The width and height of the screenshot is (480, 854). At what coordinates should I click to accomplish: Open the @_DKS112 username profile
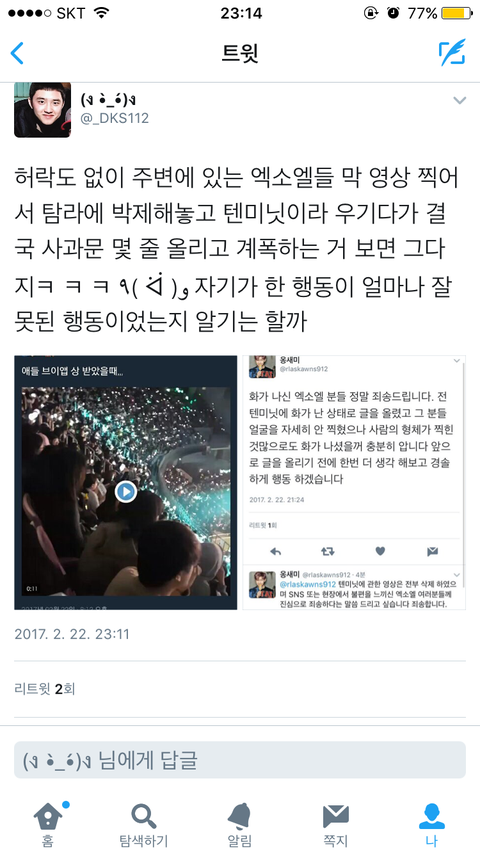(x=114, y=118)
